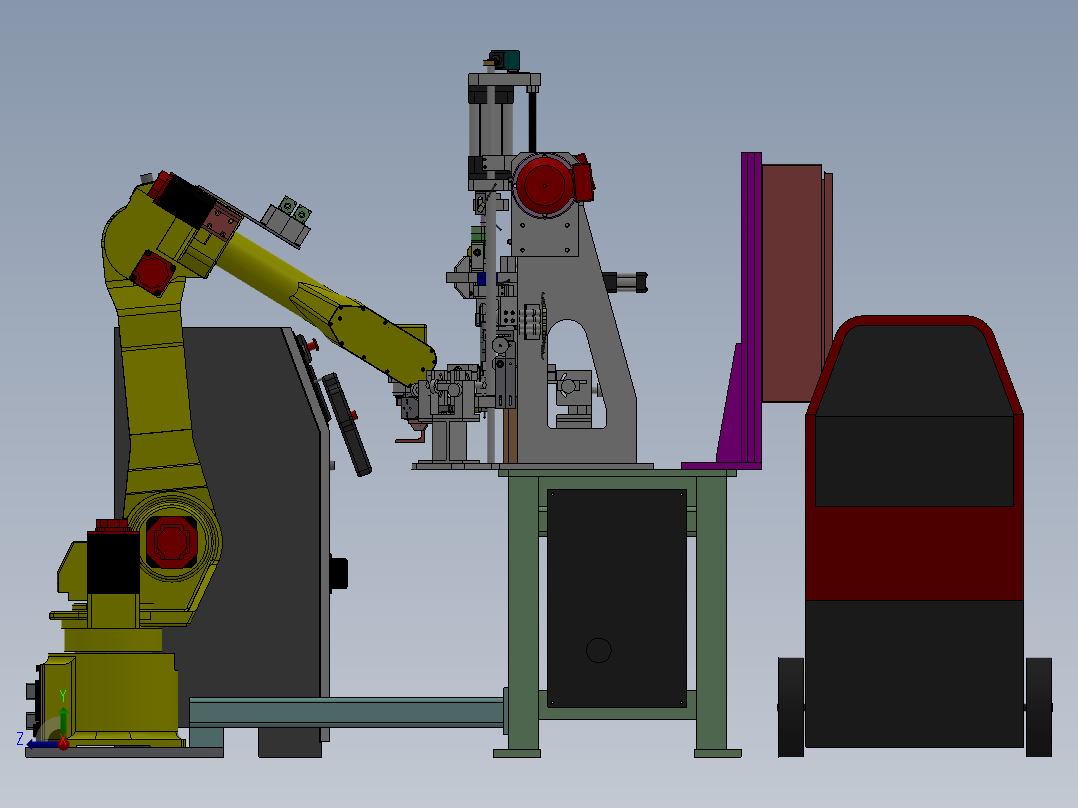This screenshot has width=1078, height=808.
Task: Select the teal horizontal beam joining robot and table
Action: (346, 712)
